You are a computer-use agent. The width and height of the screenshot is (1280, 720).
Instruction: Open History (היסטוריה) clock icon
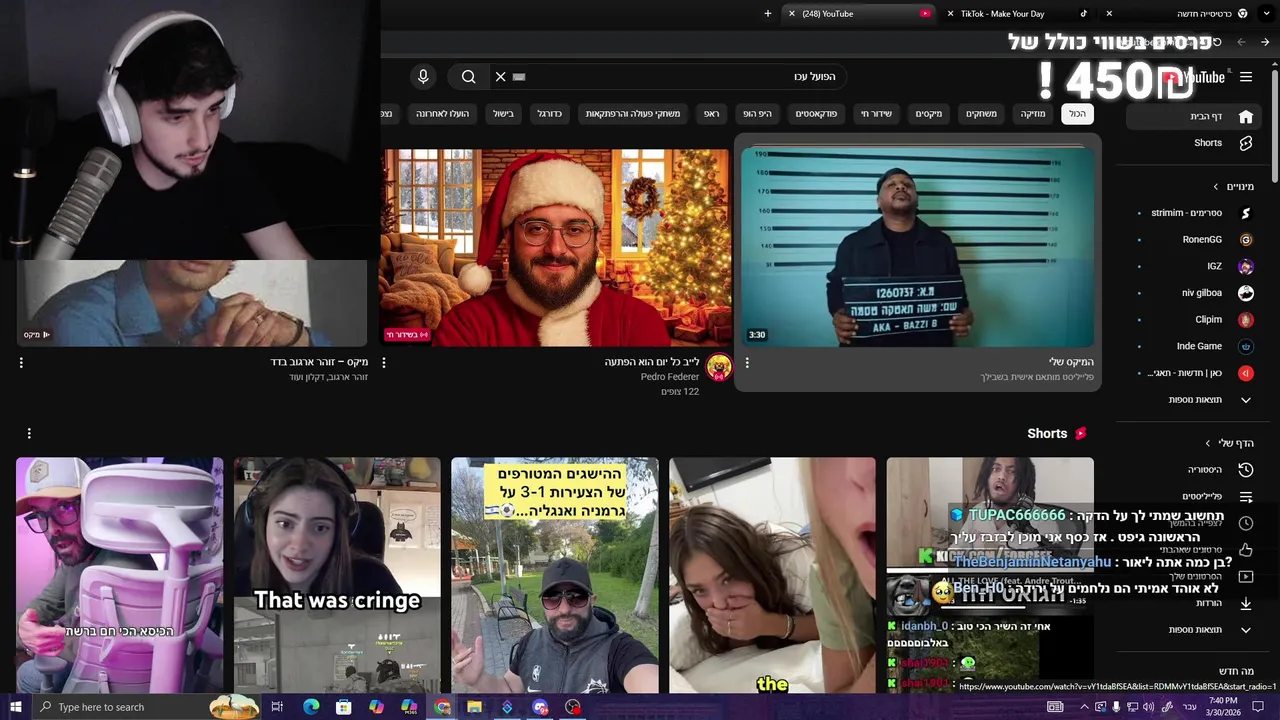tap(1246, 470)
